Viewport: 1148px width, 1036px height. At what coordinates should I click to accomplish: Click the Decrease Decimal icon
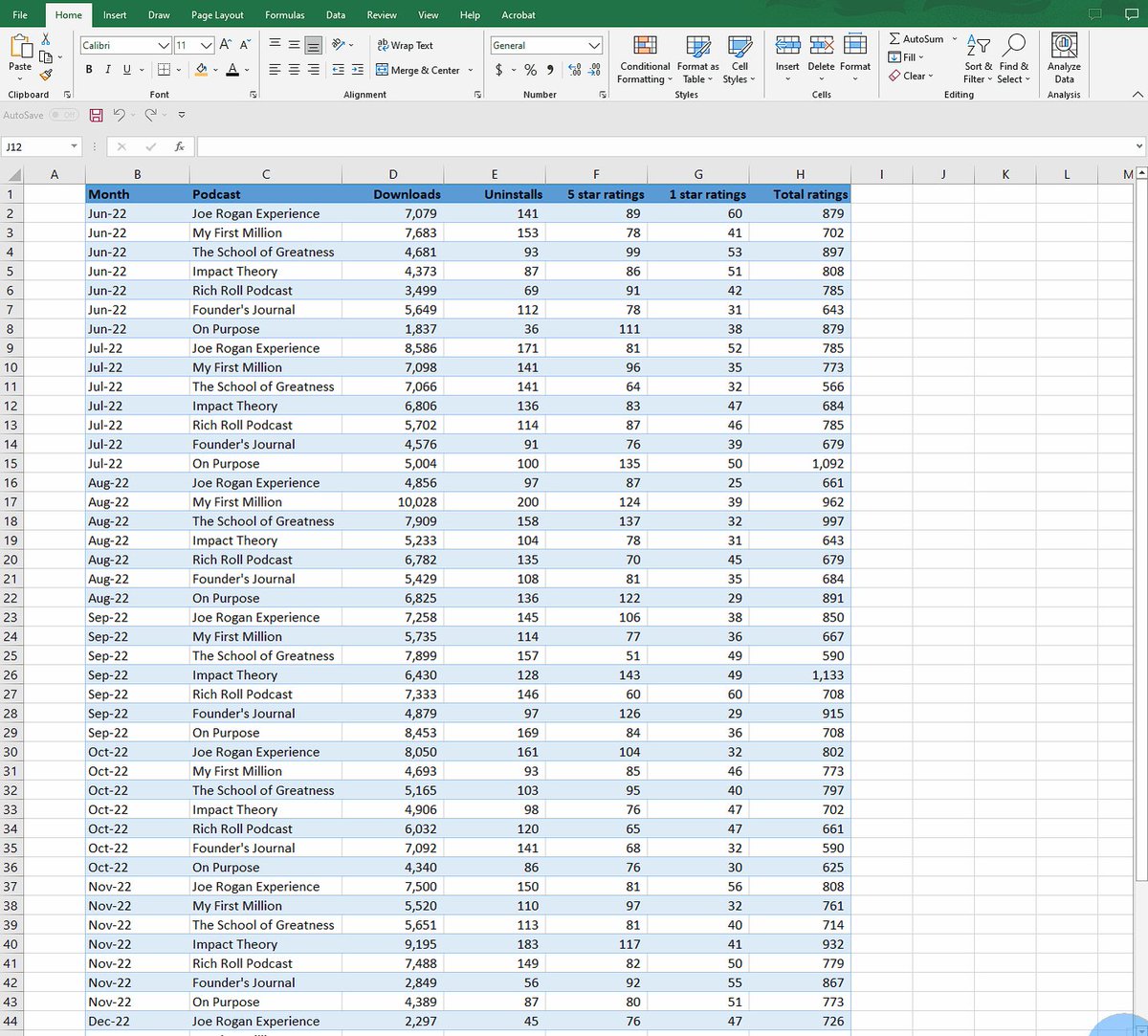(x=593, y=70)
